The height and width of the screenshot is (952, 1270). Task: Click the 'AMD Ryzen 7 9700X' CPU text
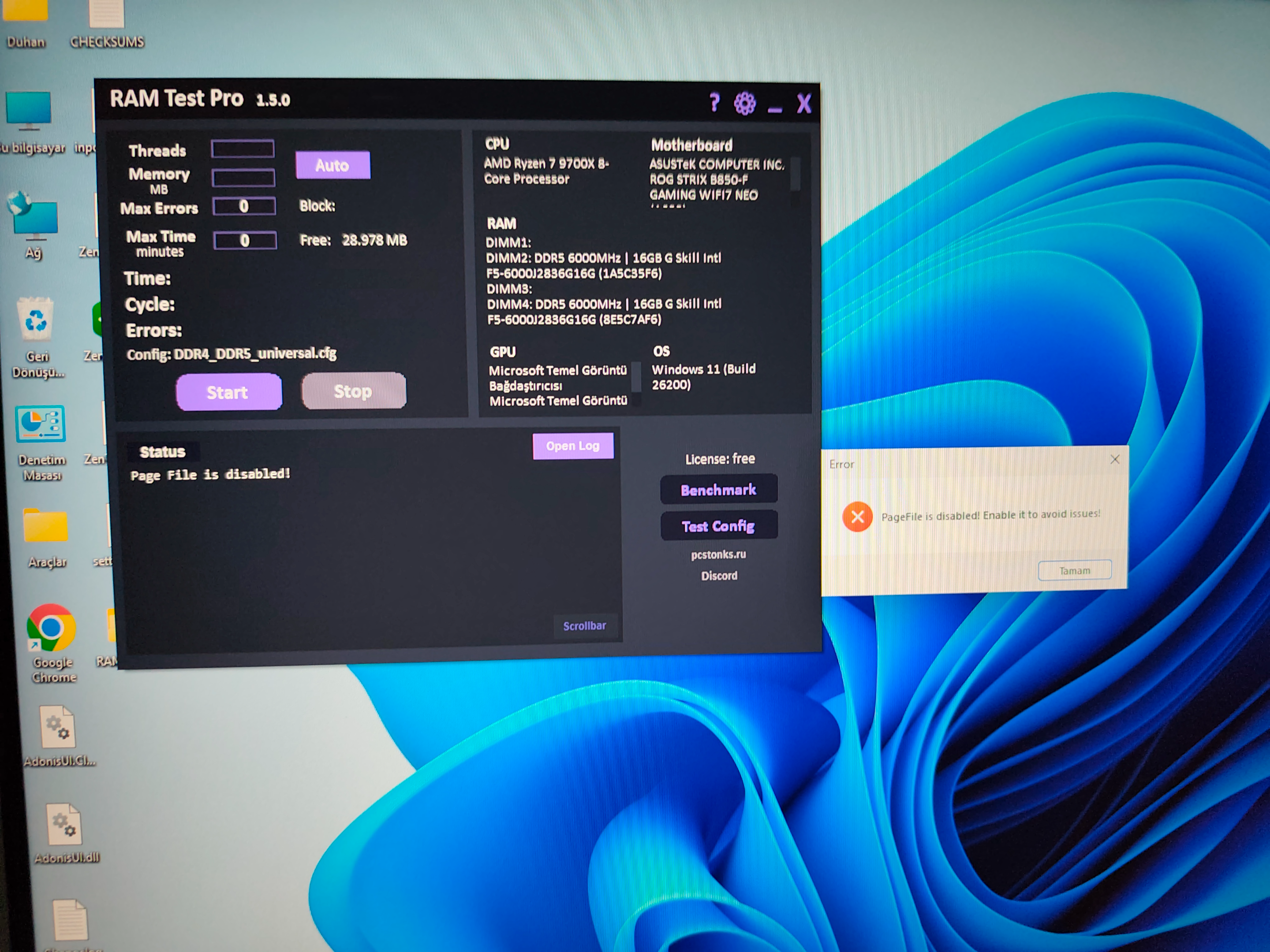click(546, 171)
